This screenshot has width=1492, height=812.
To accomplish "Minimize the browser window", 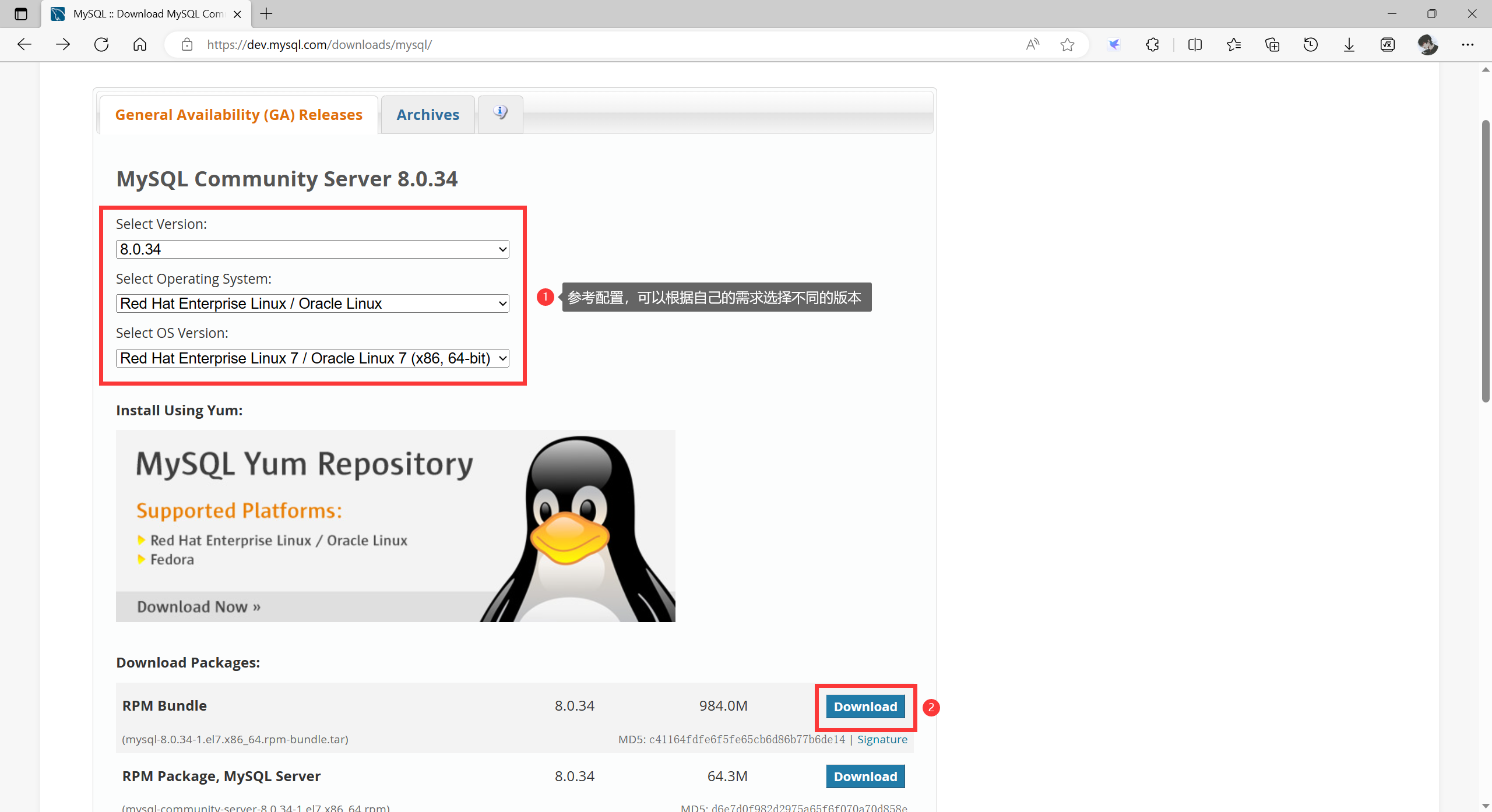I will pyautogui.click(x=1392, y=13).
